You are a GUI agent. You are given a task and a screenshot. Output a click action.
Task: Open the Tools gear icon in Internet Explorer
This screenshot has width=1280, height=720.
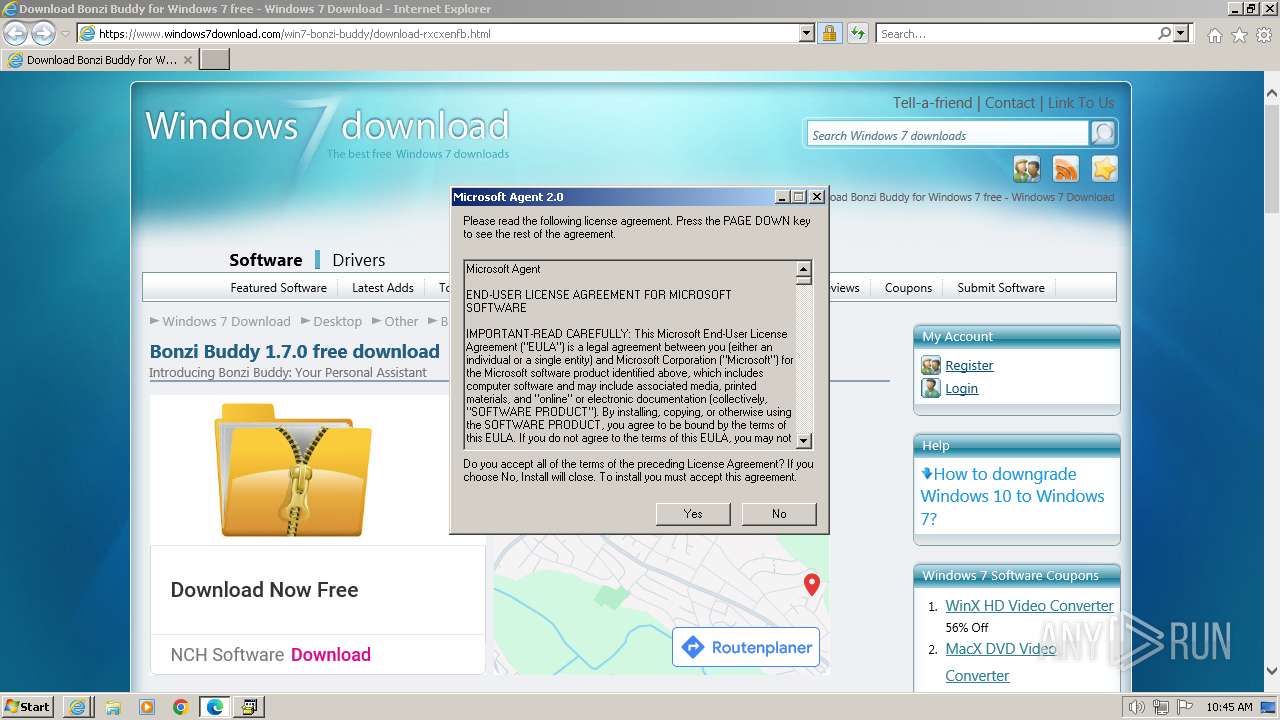(1264, 35)
